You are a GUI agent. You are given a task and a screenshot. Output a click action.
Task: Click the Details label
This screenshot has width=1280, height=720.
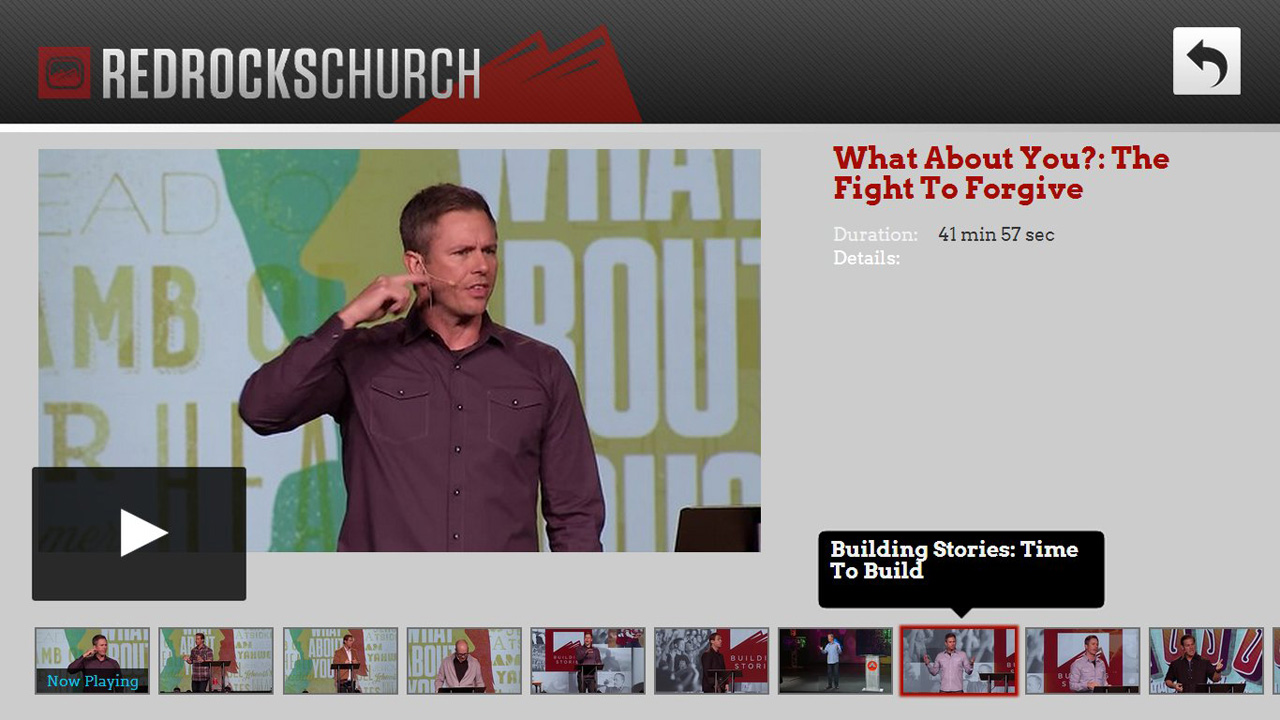click(x=866, y=258)
